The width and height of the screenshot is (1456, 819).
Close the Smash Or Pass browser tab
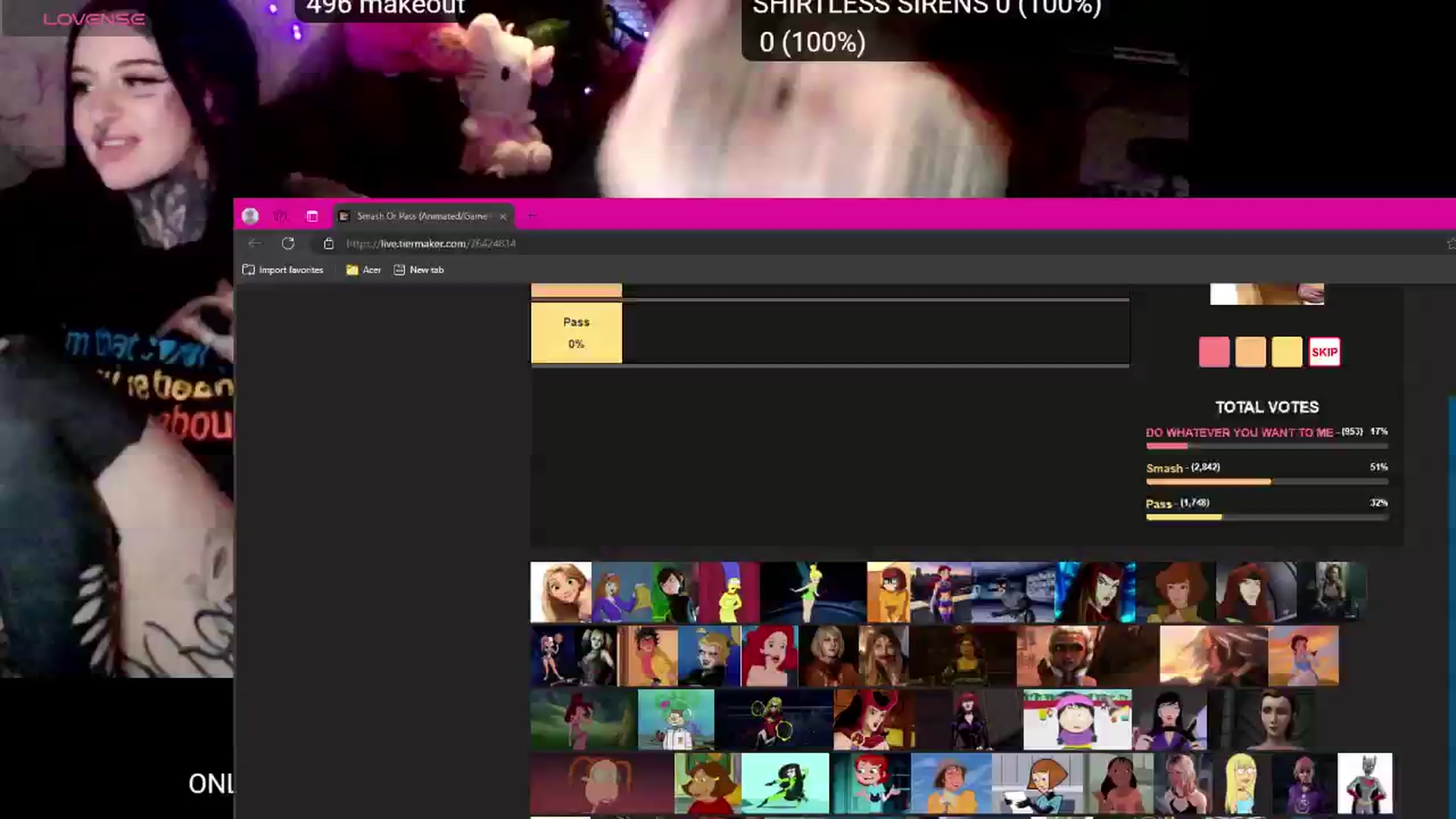(503, 216)
